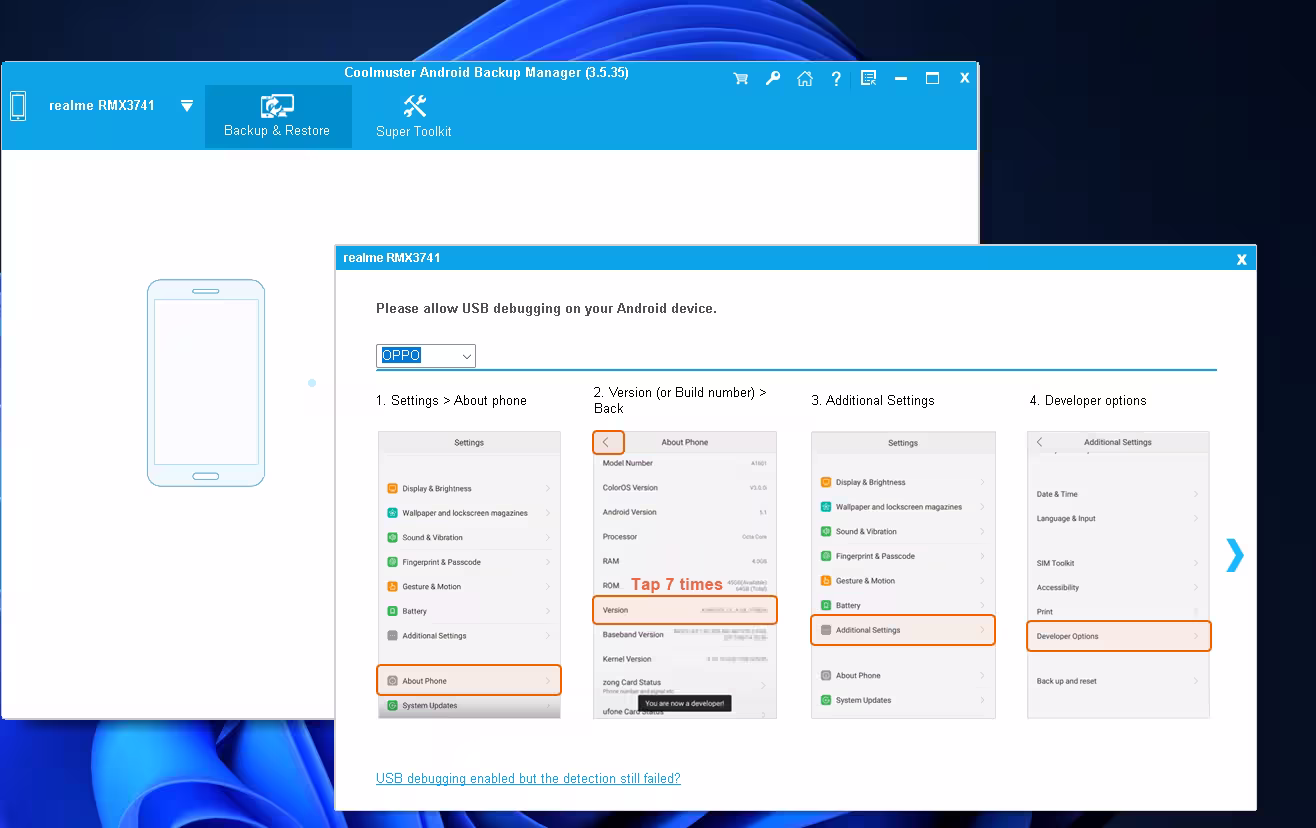This screenshot has width=1316, height=828.
Task: Close the realme RMX3741 dialog
Action: (1242, 259)
